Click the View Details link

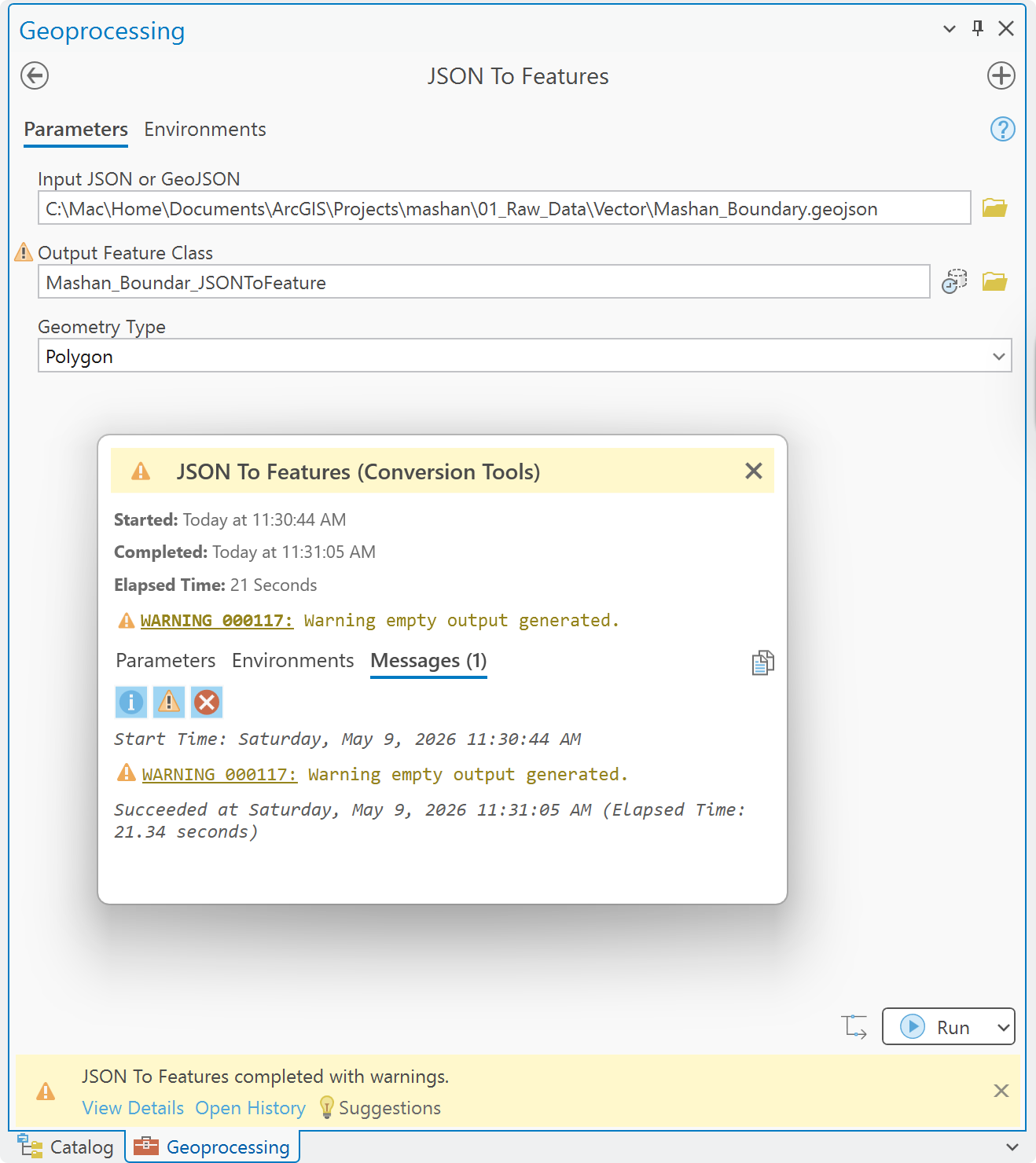click(x=133, y=1108)
